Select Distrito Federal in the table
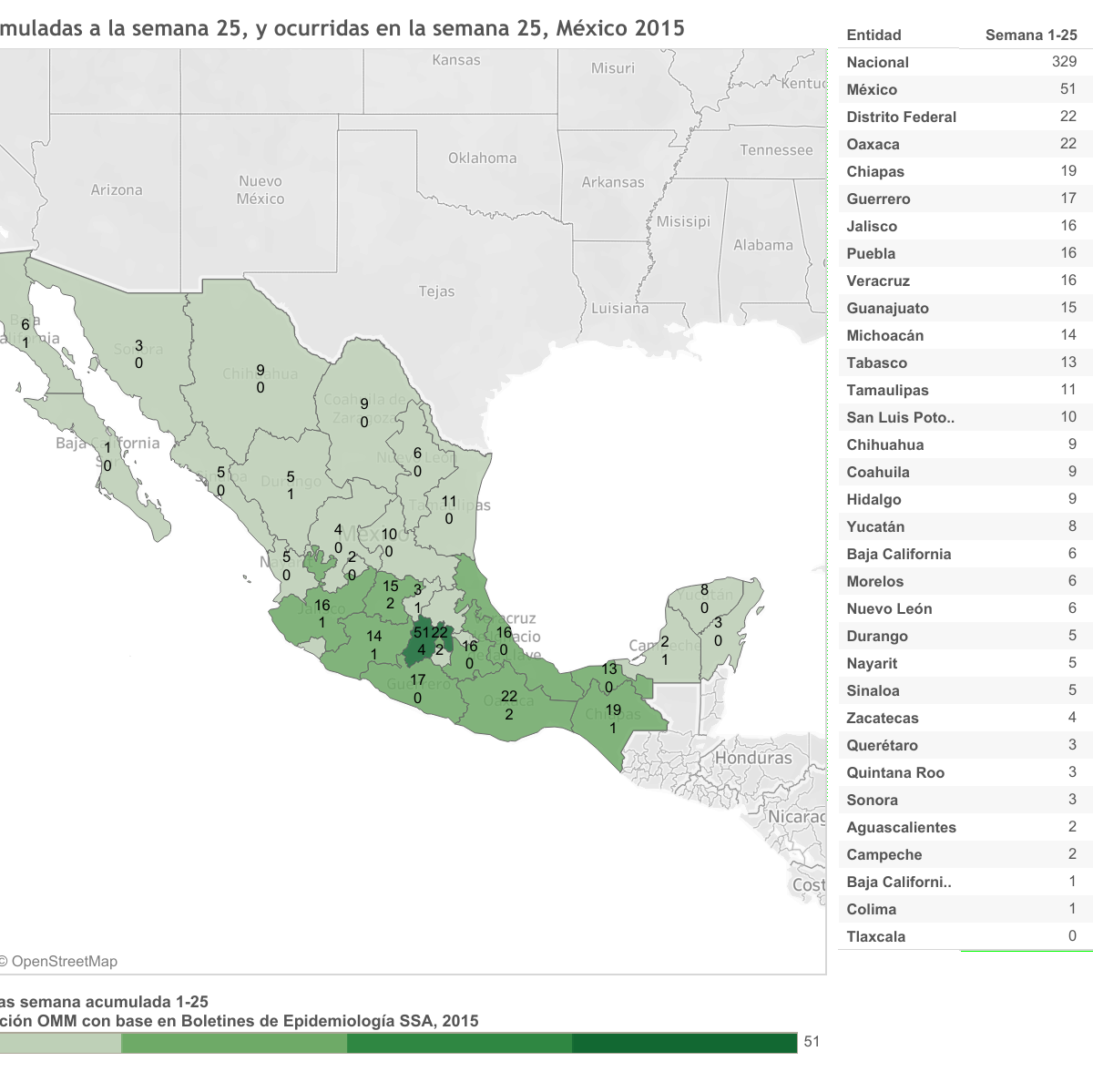 pos(961,117)
